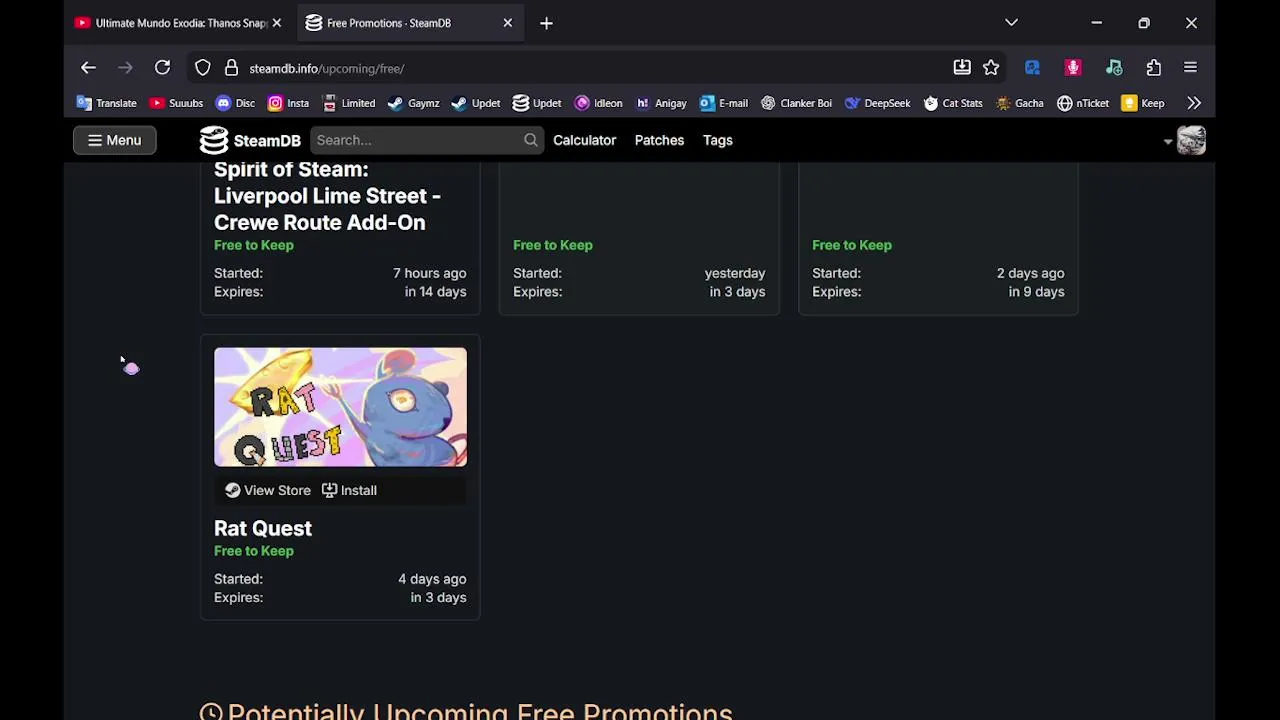Click the pink microphone extension icon

click(x=1073, y=68)
